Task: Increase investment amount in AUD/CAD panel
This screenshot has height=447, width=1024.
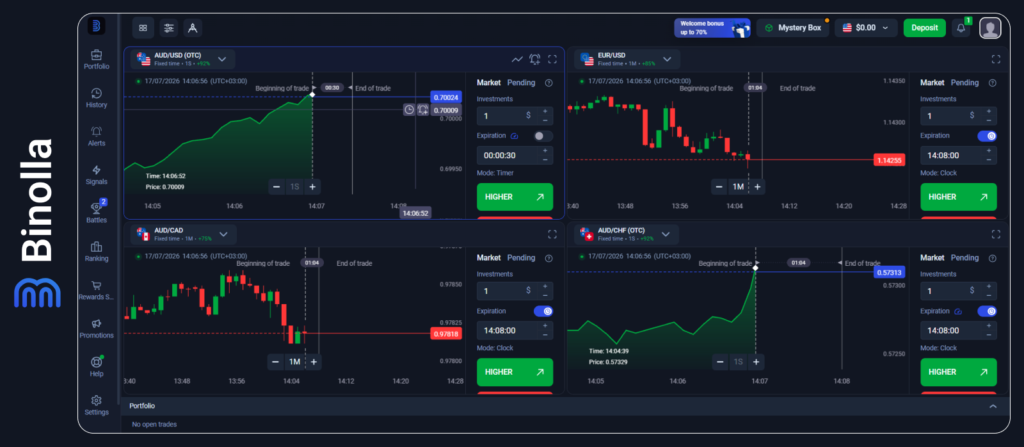Action: pyautogui.click(x=545, y=286)
